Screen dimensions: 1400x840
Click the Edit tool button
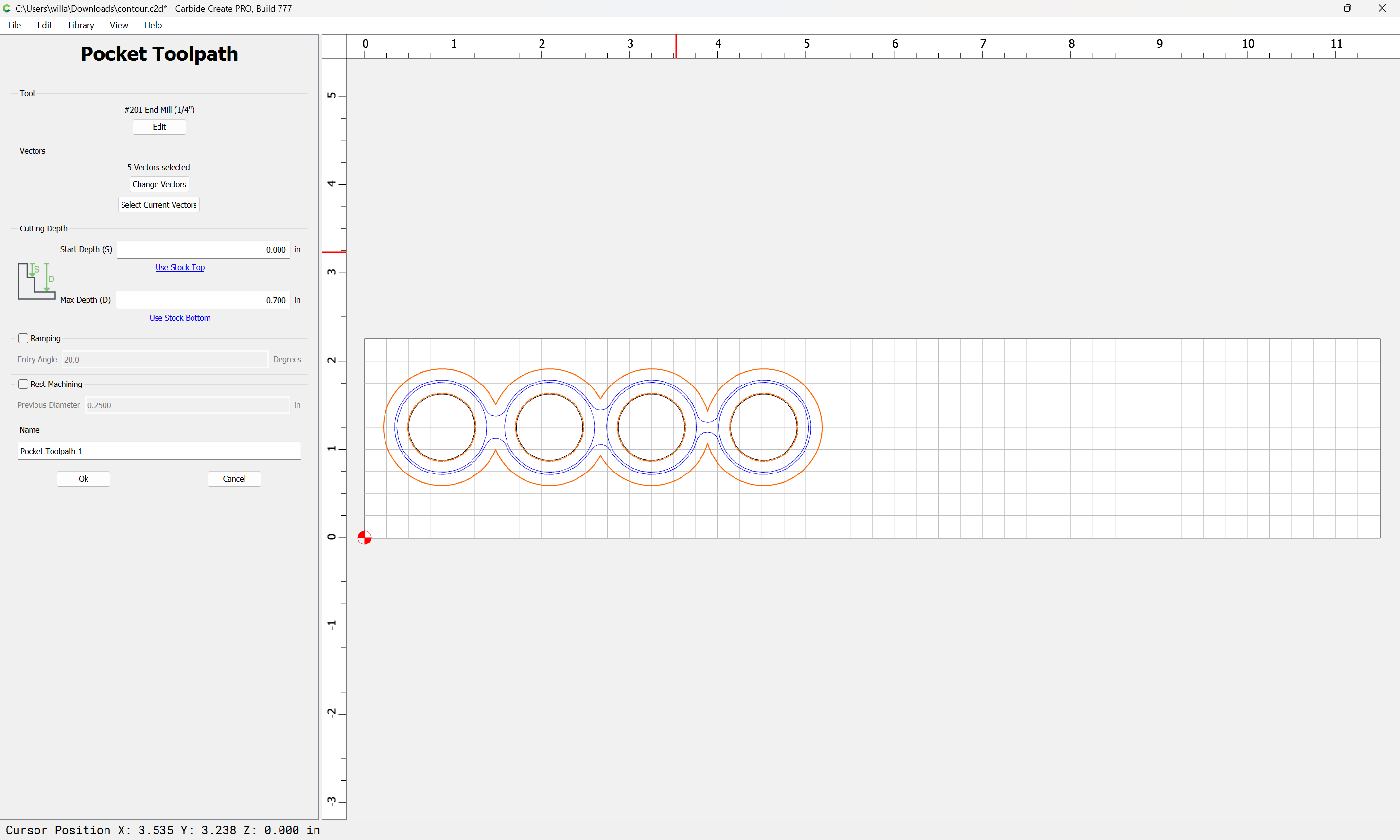click(159, 127)
